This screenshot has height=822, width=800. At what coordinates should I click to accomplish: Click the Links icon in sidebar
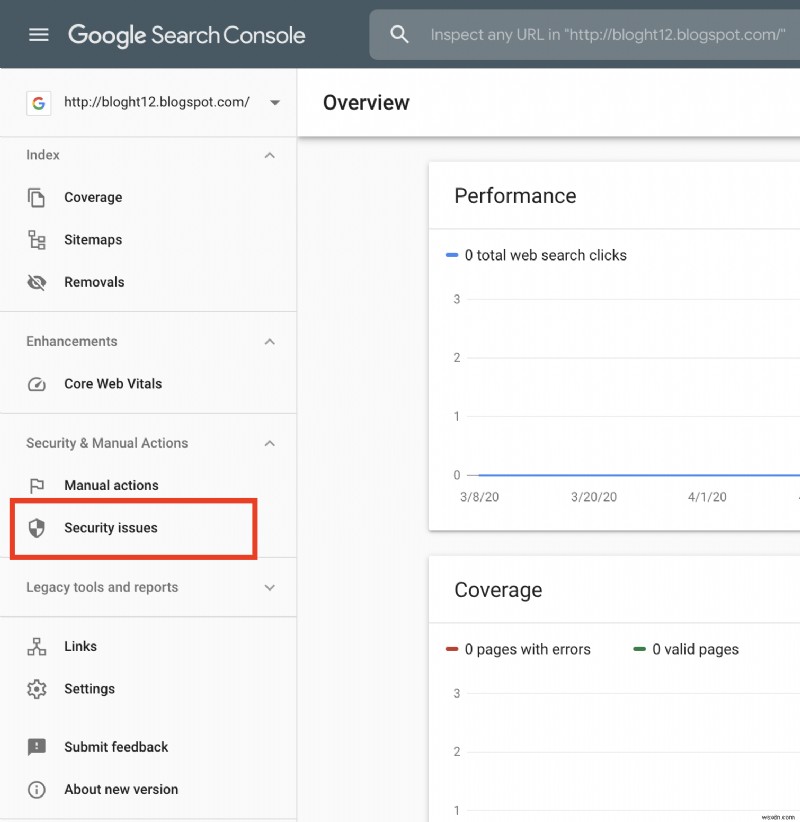click(x=37, y=646)
